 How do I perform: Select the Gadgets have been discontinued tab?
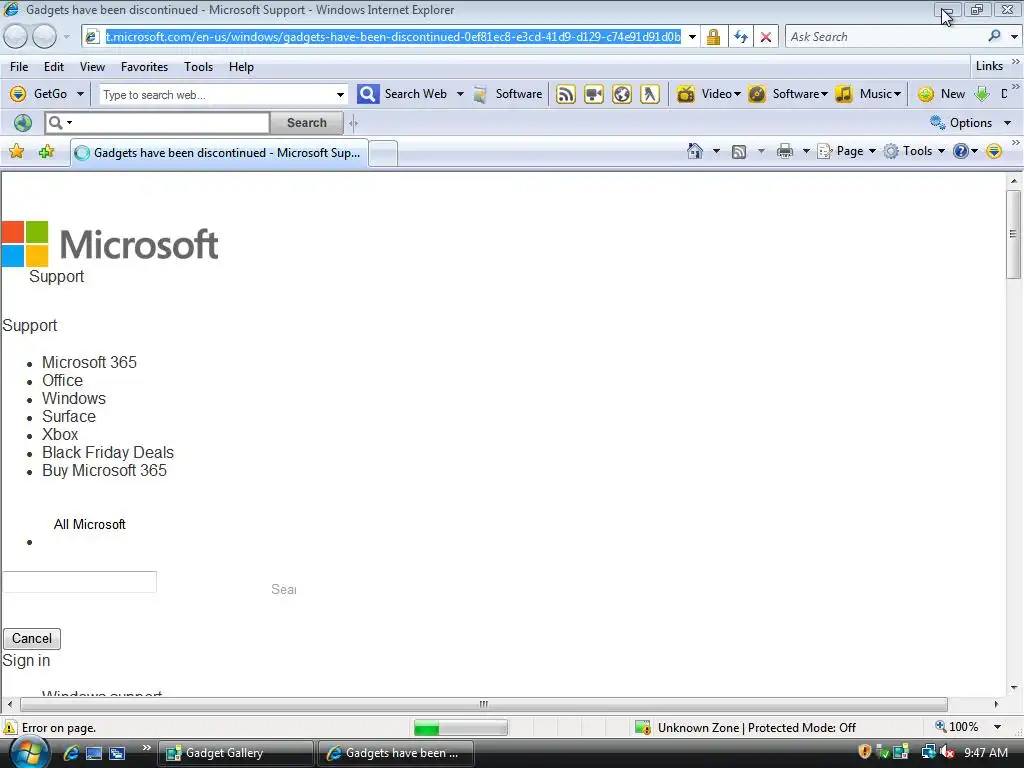tap(219, 153)
